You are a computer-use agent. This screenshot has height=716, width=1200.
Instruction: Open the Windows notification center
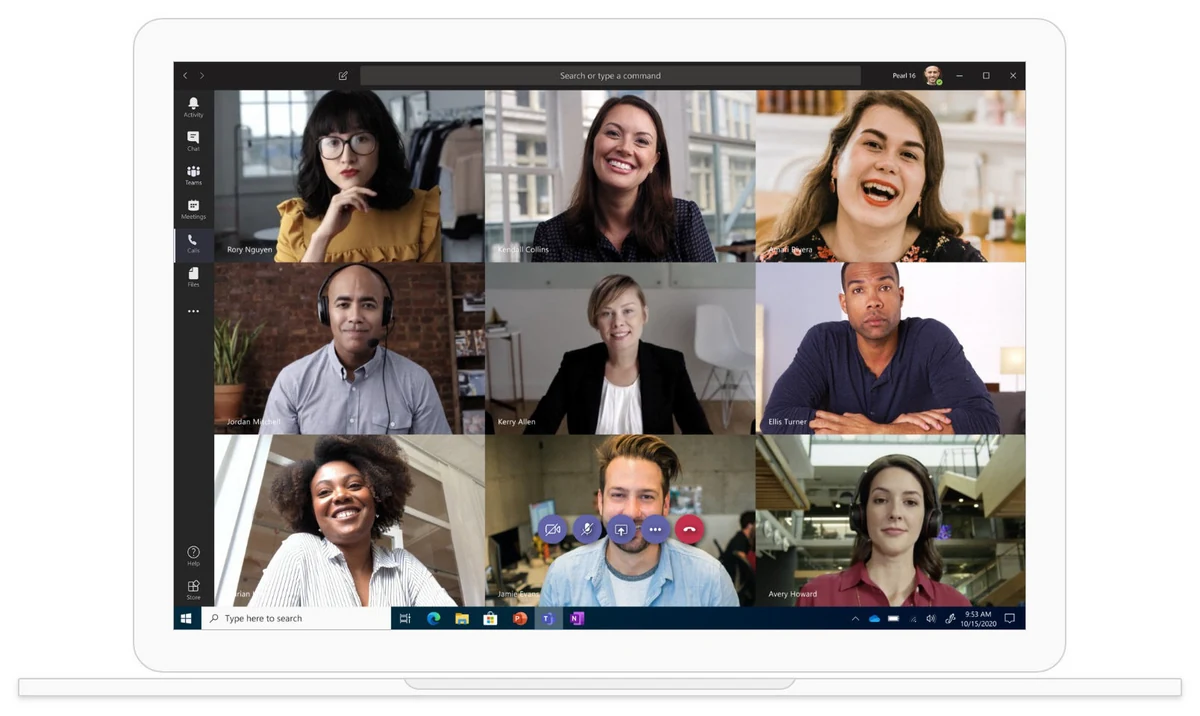click(x=1010, y=619)
